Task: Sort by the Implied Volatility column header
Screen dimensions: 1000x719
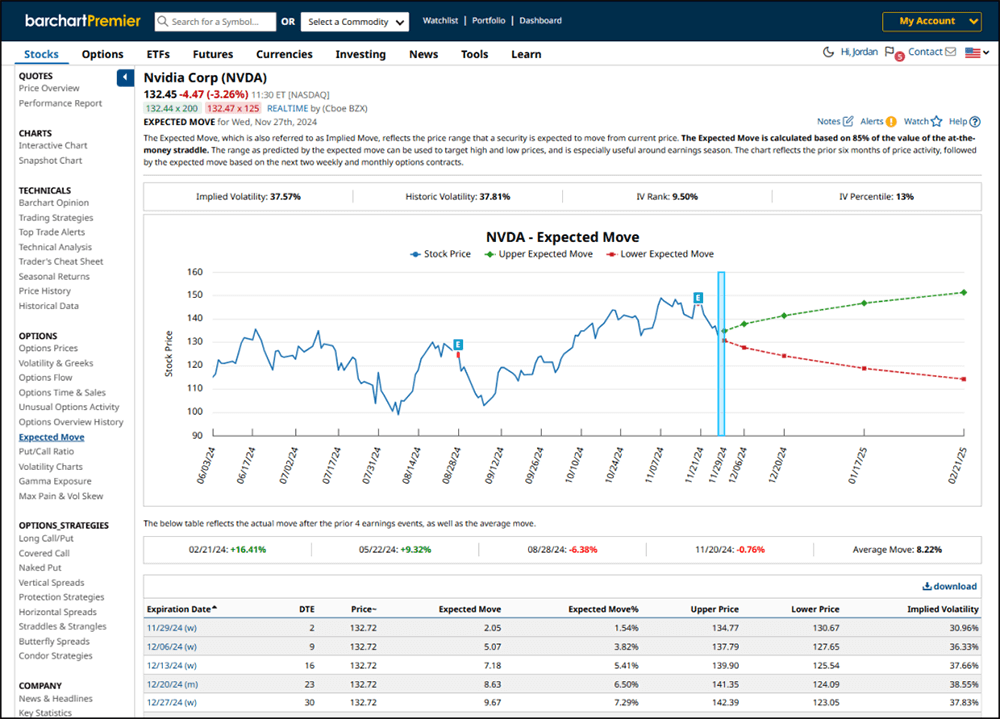Action: tap(943, 609)
